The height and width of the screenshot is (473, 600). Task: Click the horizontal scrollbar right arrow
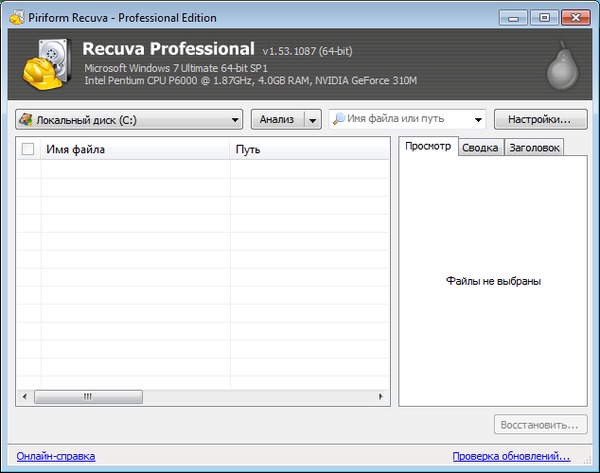coord(381,397)
